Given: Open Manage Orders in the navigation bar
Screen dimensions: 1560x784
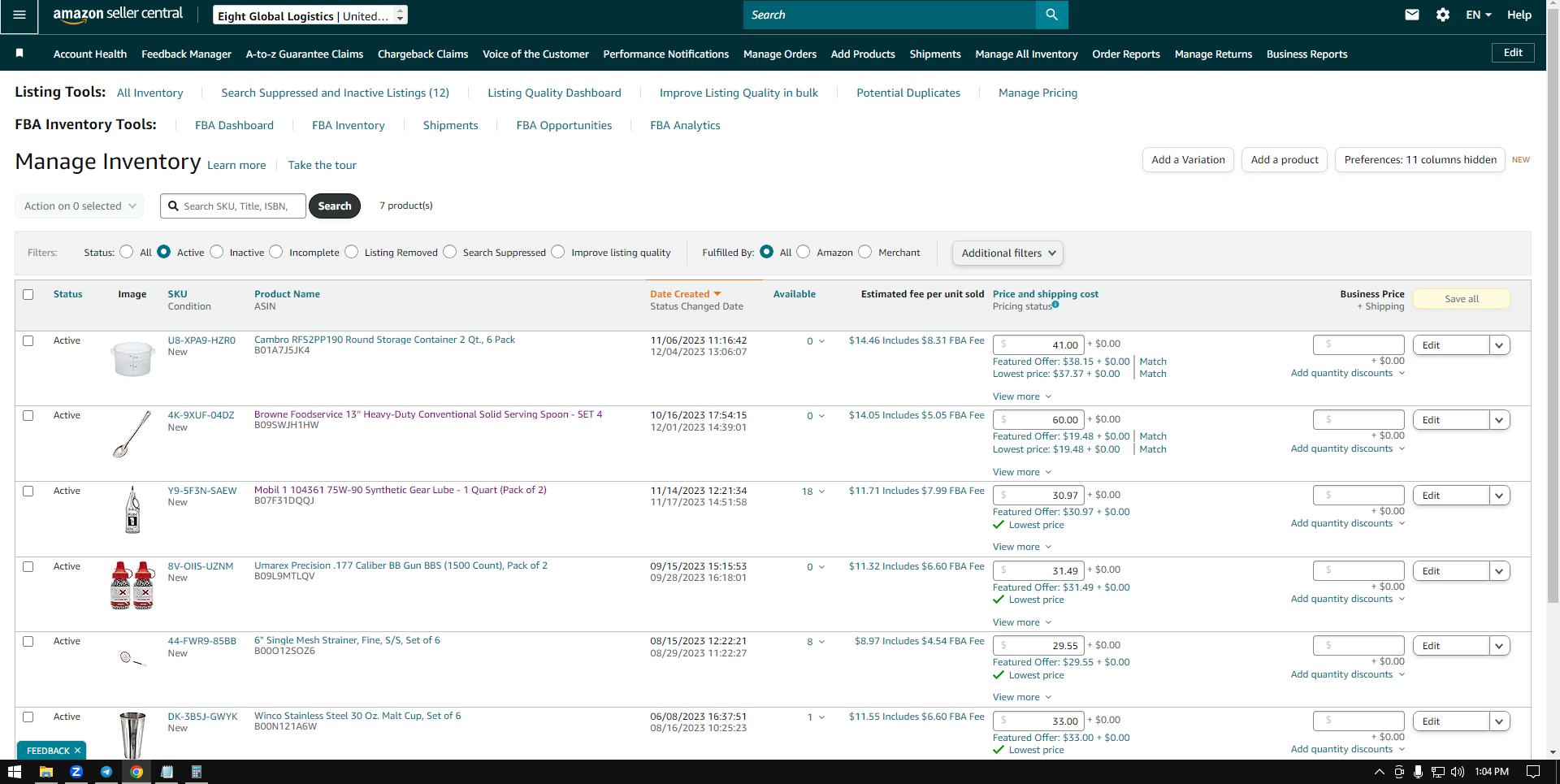Looking at the screenshot, I should 780,54.
